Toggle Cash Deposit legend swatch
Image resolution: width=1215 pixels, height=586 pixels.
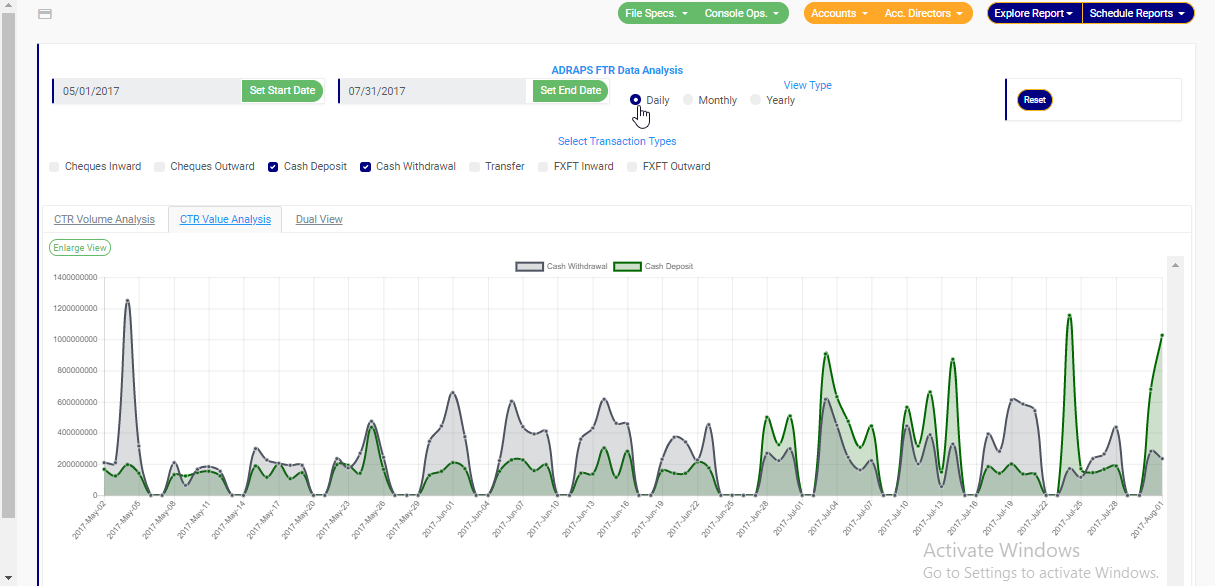point(627,267)
